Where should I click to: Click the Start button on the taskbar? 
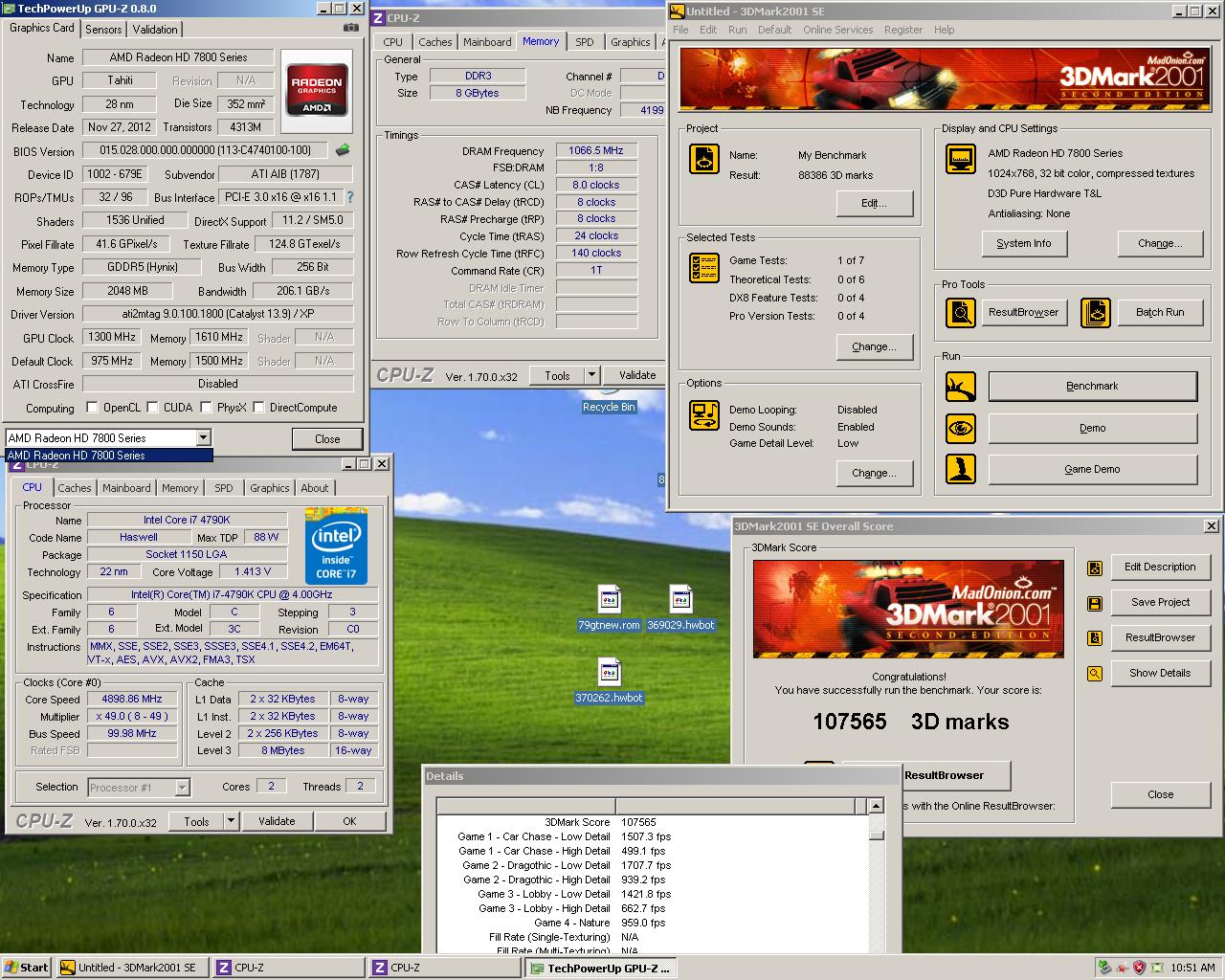click(x=27, y=968)
